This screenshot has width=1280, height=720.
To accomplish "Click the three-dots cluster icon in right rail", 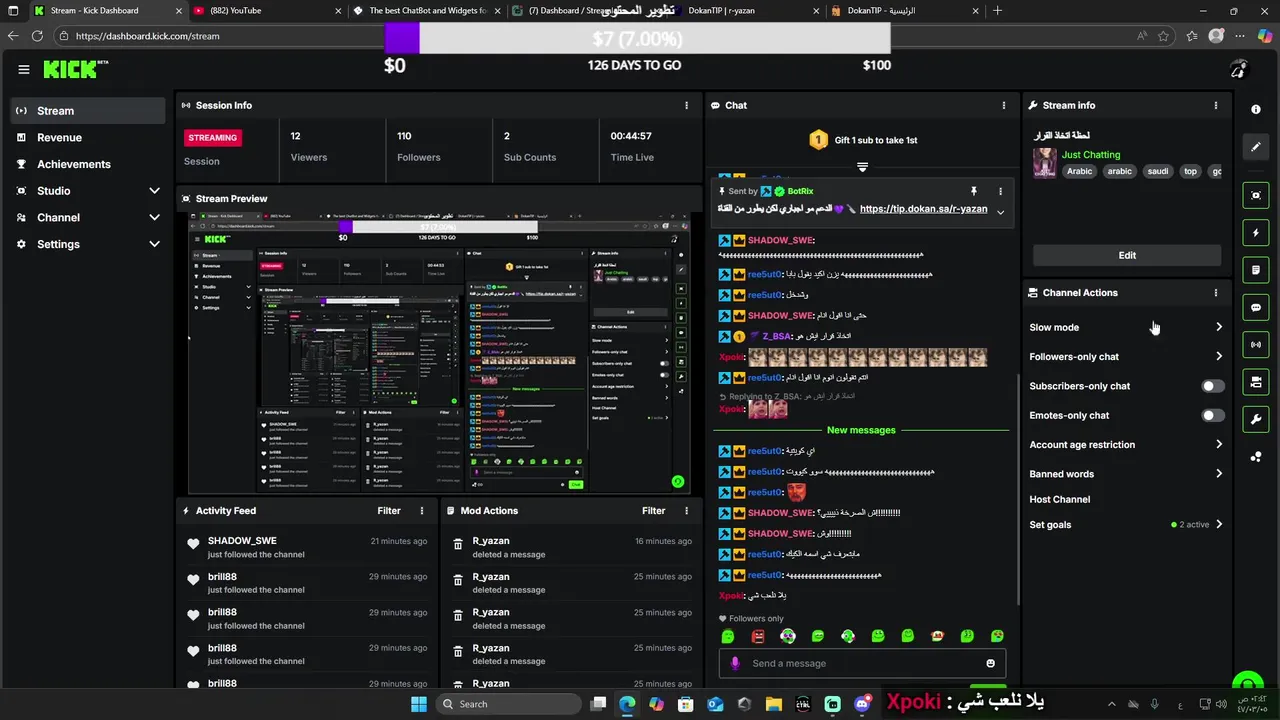I will pos(1256,457).
